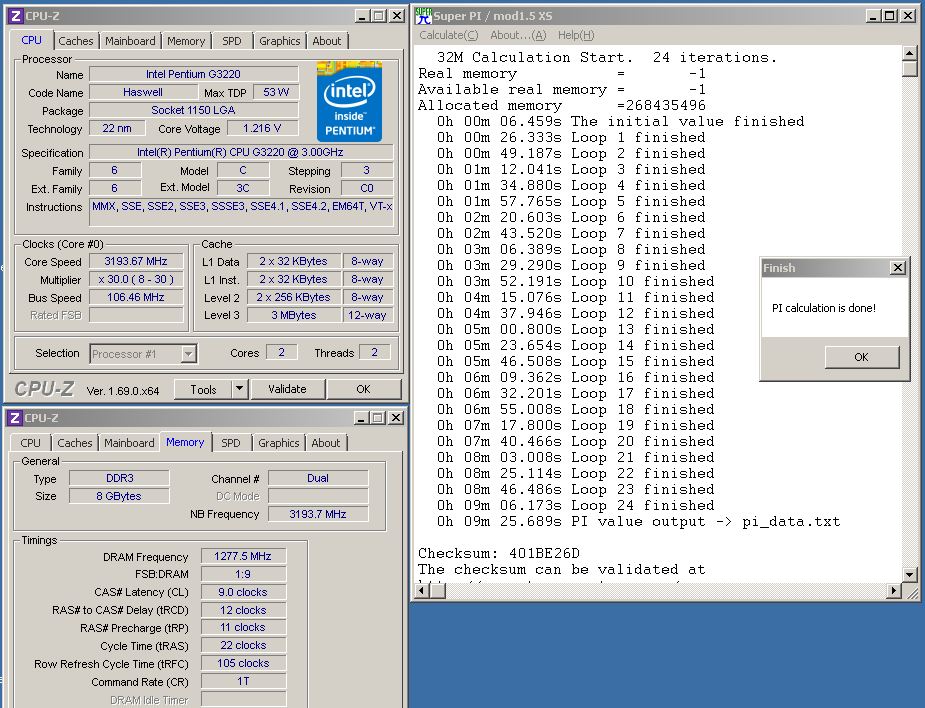Click Super PI vertical scrollbar down arrow
This screenshot has width=925, height=708.
coord(910,574)
